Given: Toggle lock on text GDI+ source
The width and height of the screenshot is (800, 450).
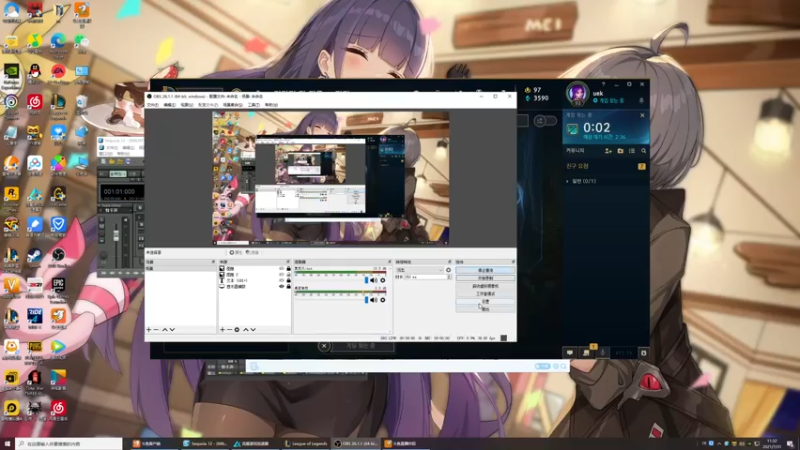Looking at the screenshot, I should point(288,281).
